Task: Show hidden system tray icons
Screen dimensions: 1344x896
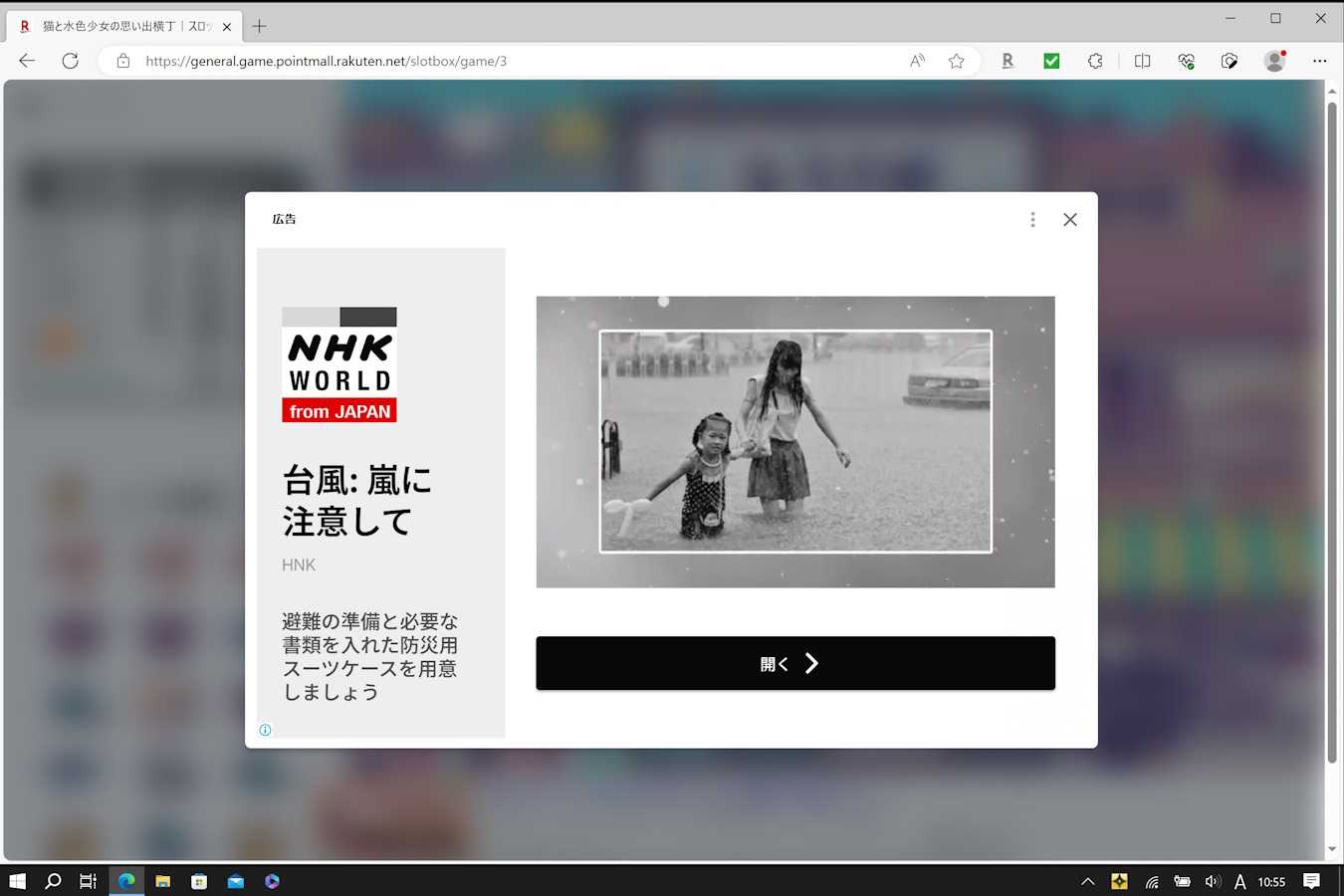Action: pos(1087,881)
